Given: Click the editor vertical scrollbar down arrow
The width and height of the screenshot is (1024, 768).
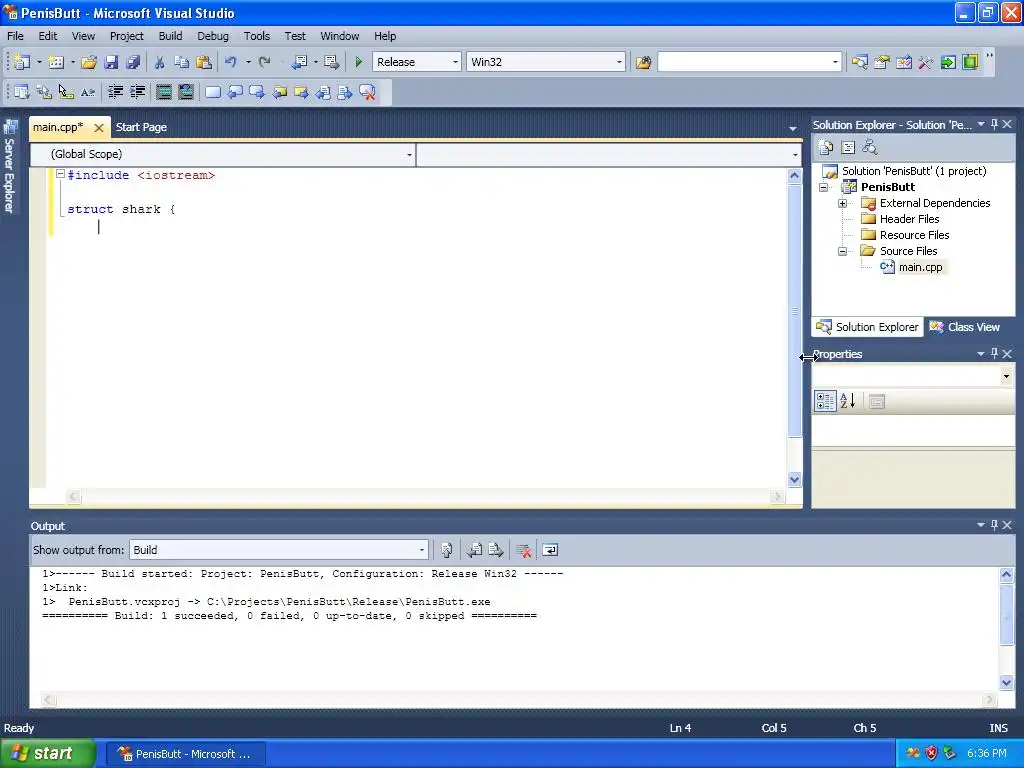Looking at the screenshot, I should pyautogui.click(x=794, y=479).
